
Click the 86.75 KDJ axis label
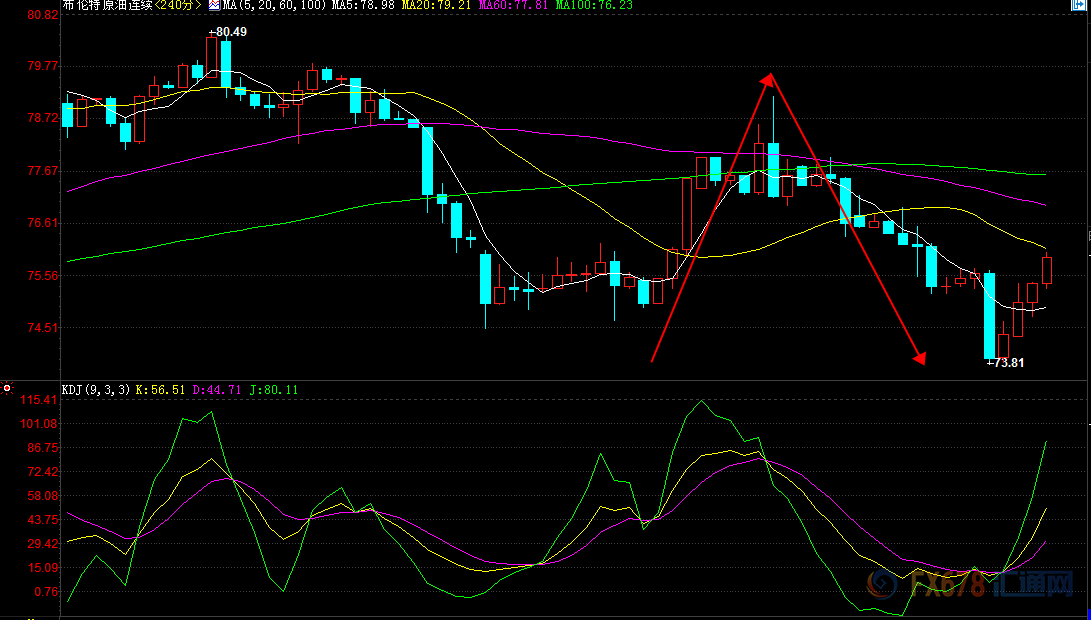pos(42,448)
